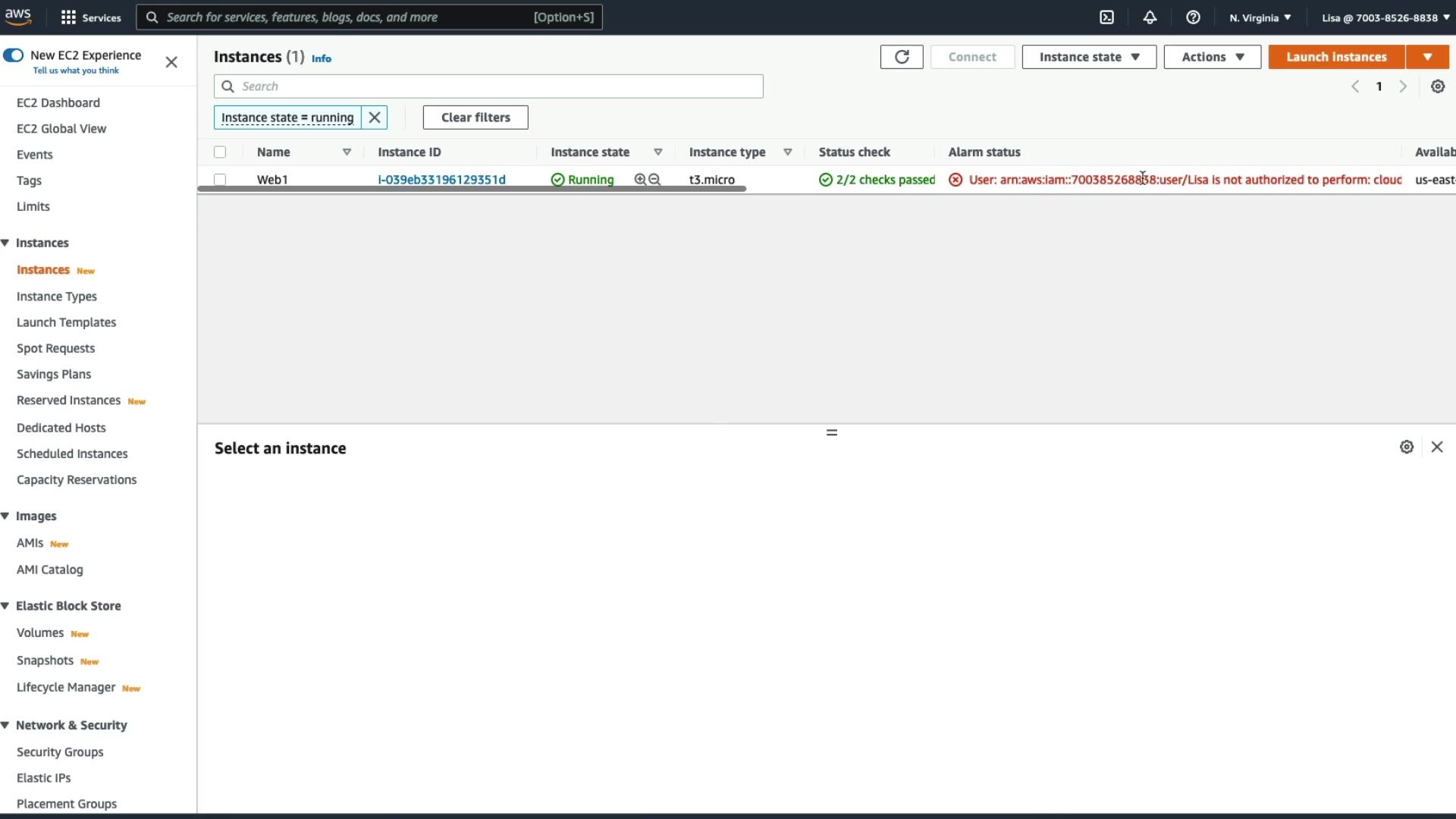This screenshot has height=819, width=1456.
Task: Toggle New EC2 Experience switch
Action: point(14,55)
